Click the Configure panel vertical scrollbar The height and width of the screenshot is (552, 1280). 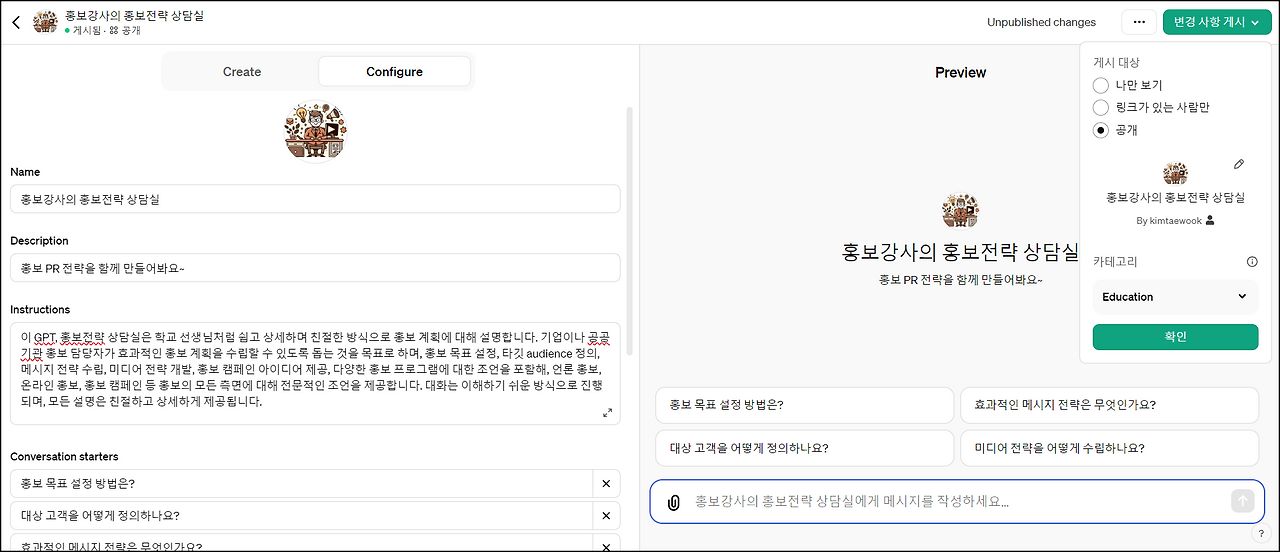(629, 230)
